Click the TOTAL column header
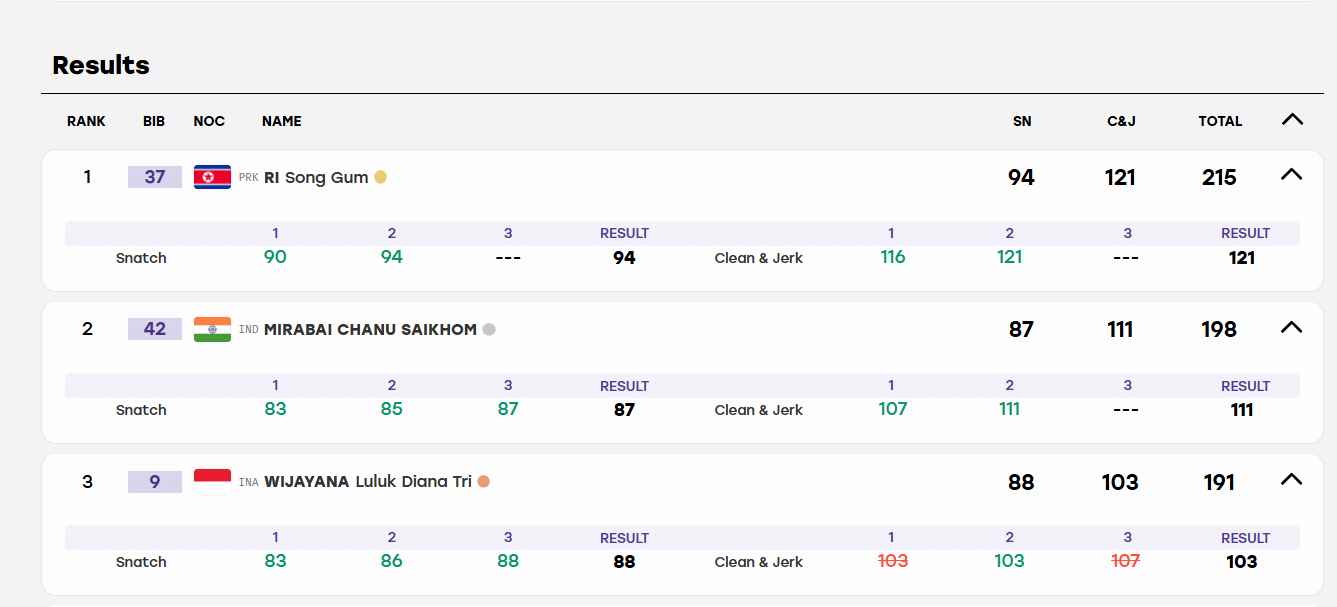 (1220, 121)
